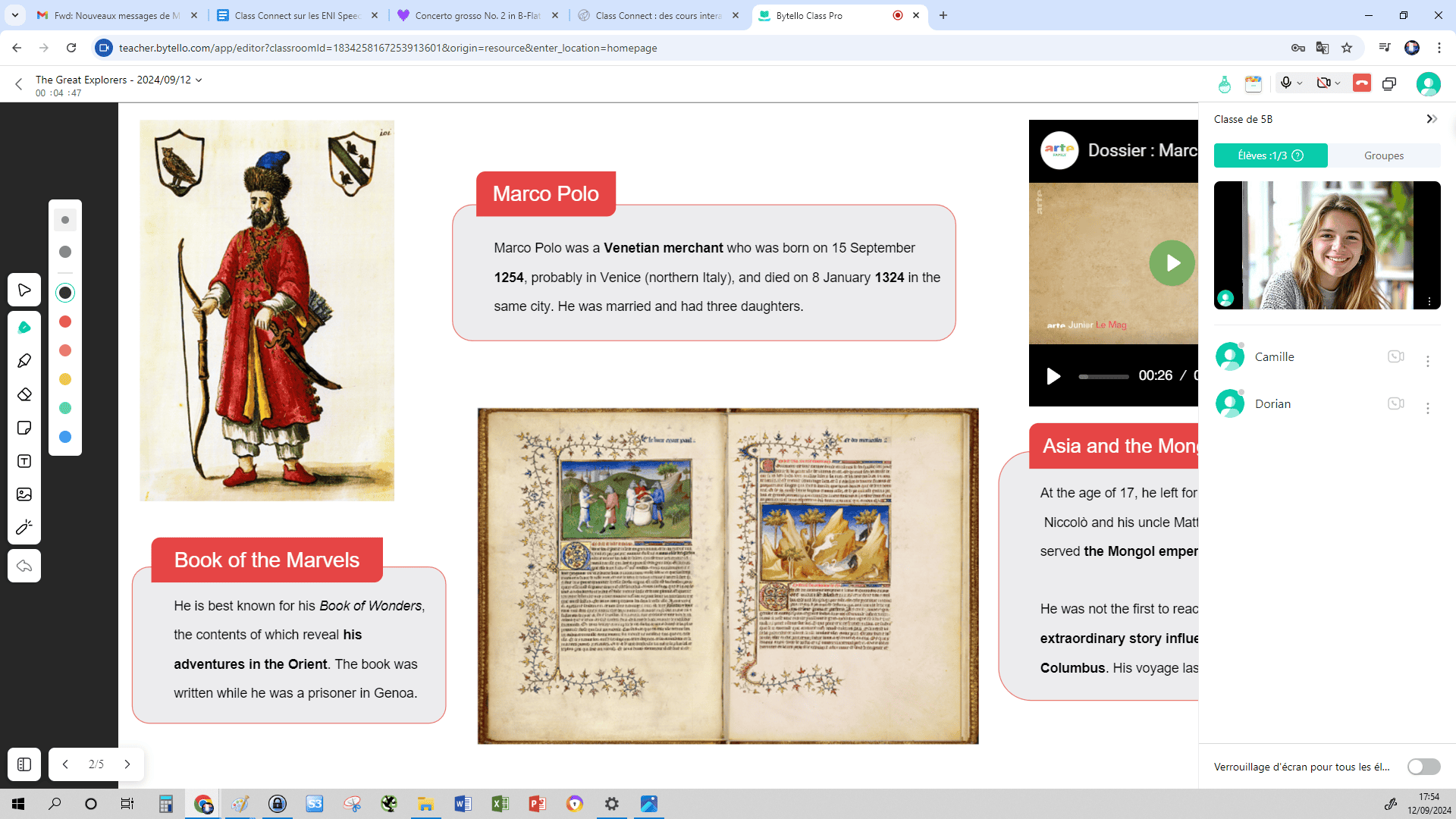Select the text box tool

coord(24,461)
